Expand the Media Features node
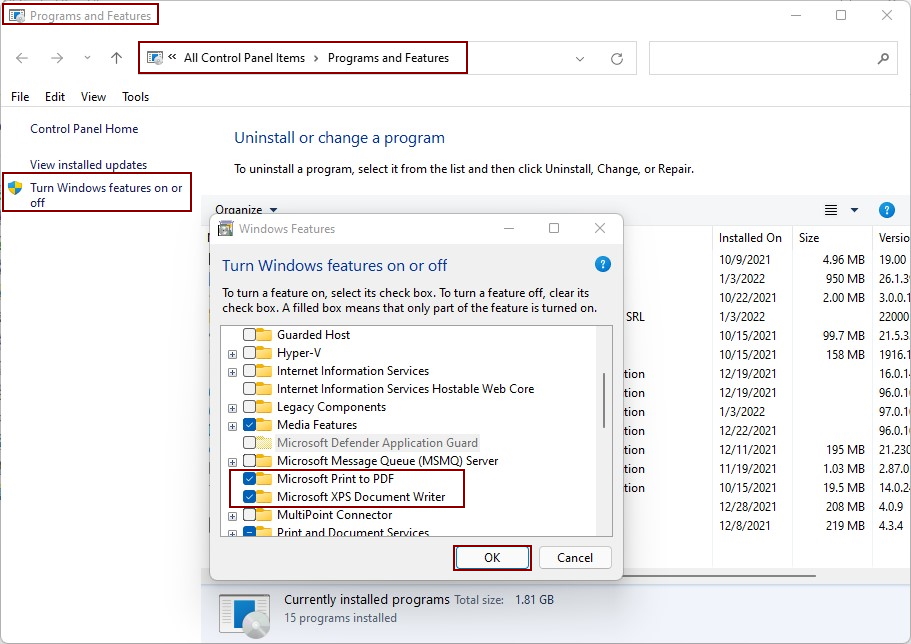This screenshot has height=644, width=911. click(x=232, y=426)
